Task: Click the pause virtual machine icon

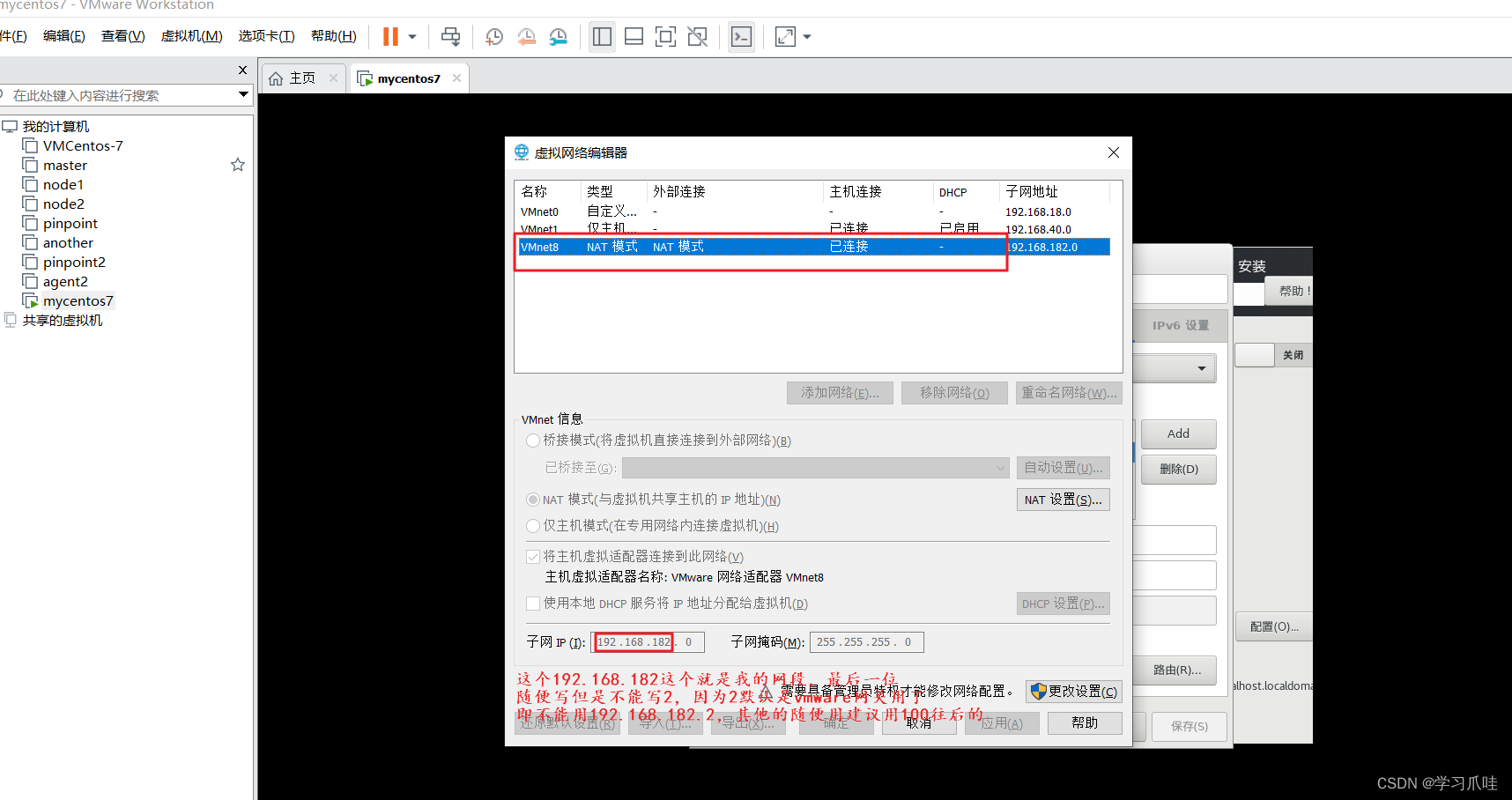Action: point(390,36)
